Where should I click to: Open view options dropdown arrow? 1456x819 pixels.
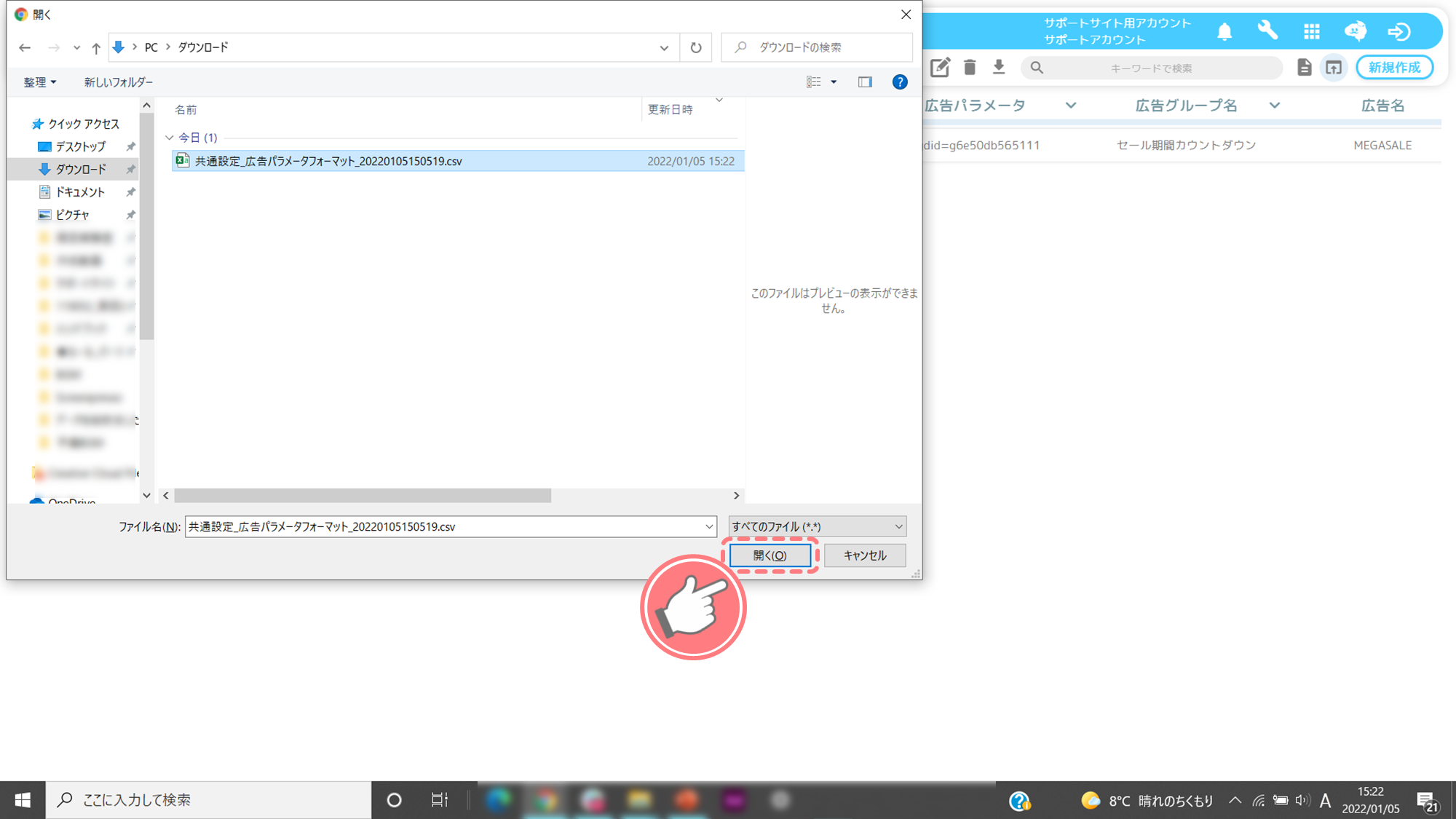pos(834,82)
